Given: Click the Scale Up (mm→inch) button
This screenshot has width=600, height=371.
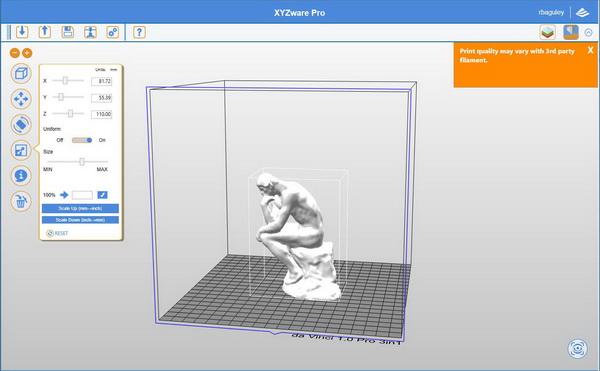Looking at the screenshot, I should pyautogui.click(x=80, y=208).
